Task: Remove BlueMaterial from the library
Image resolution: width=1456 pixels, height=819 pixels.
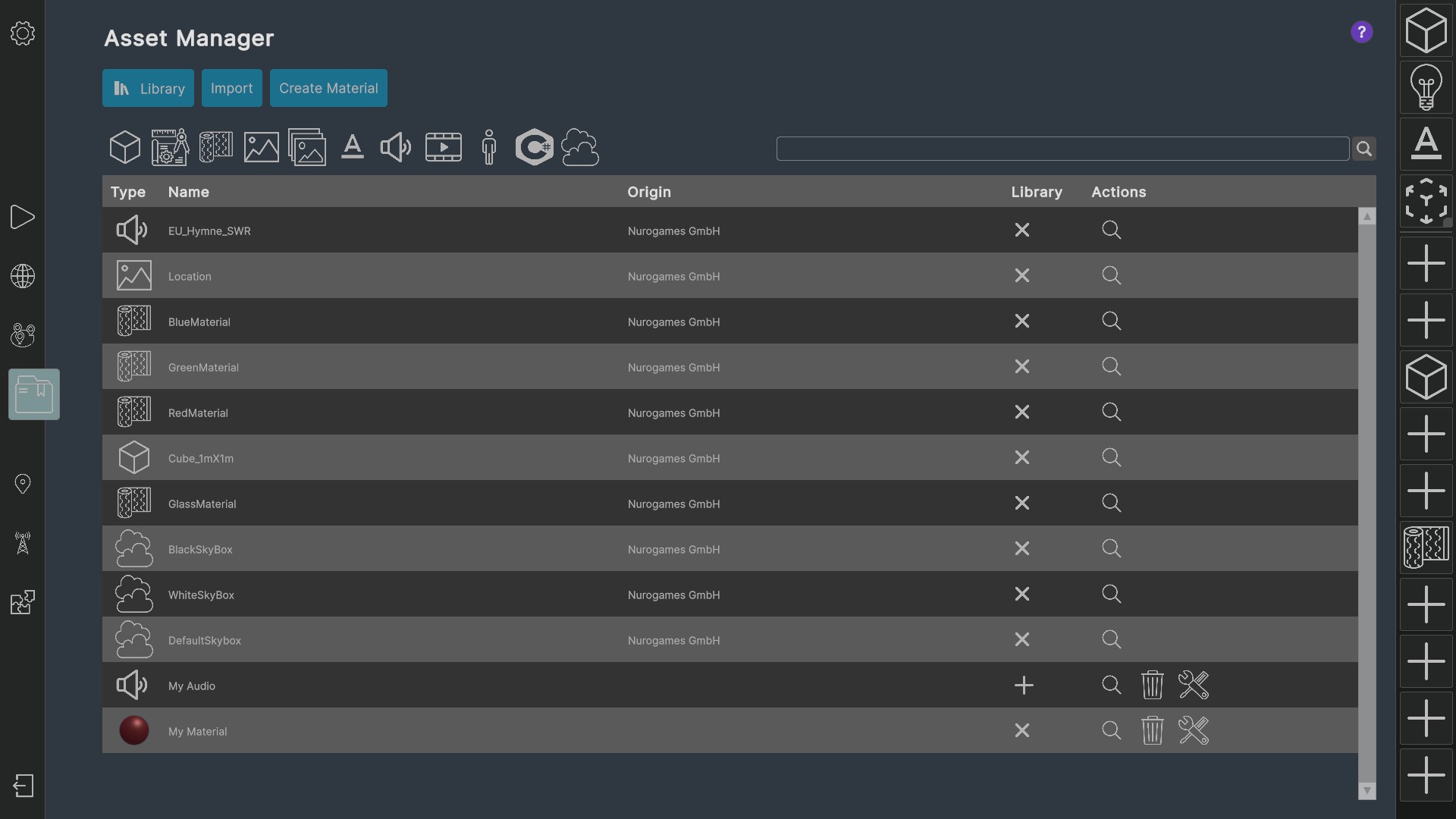Action: (1021, 321)
